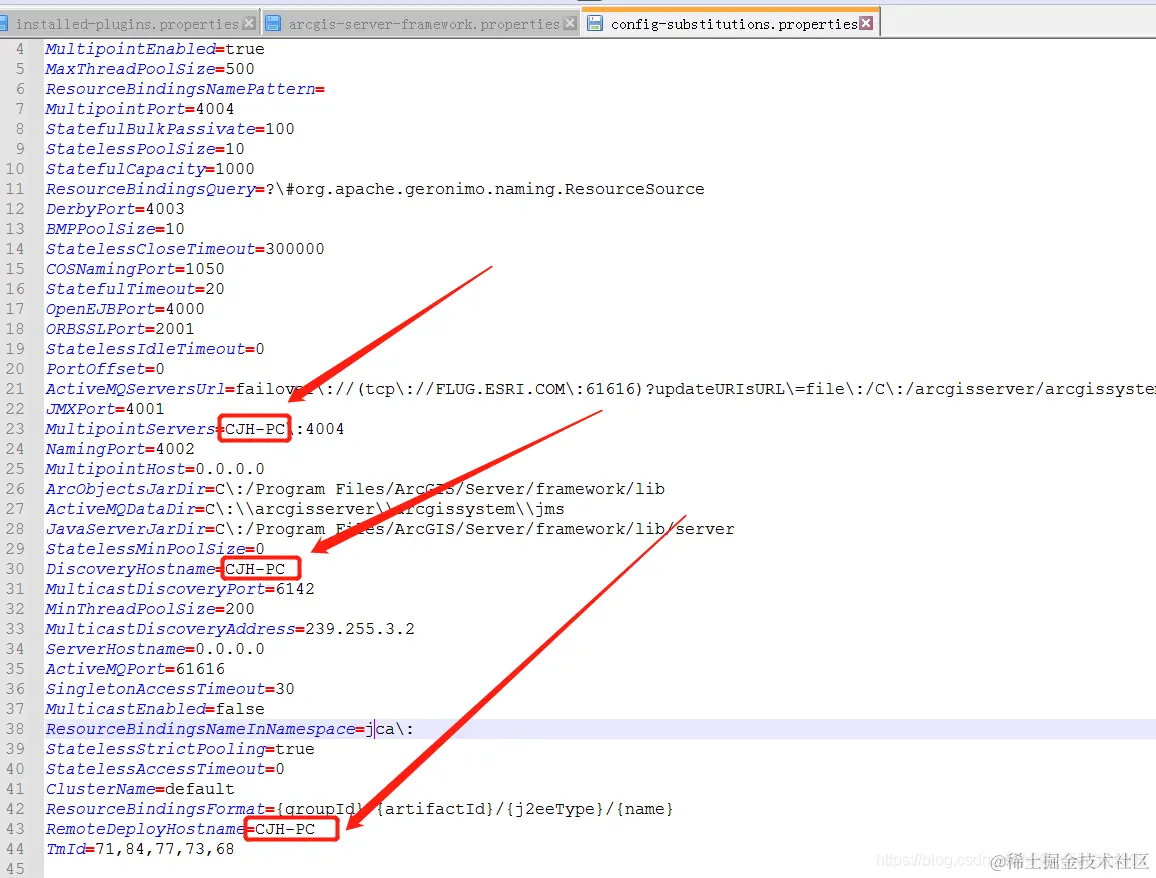The height and width of the screenshot is (878, 1156).
Task: Click the CJH-PC value of MultipointServers
Action: point(255,428)
